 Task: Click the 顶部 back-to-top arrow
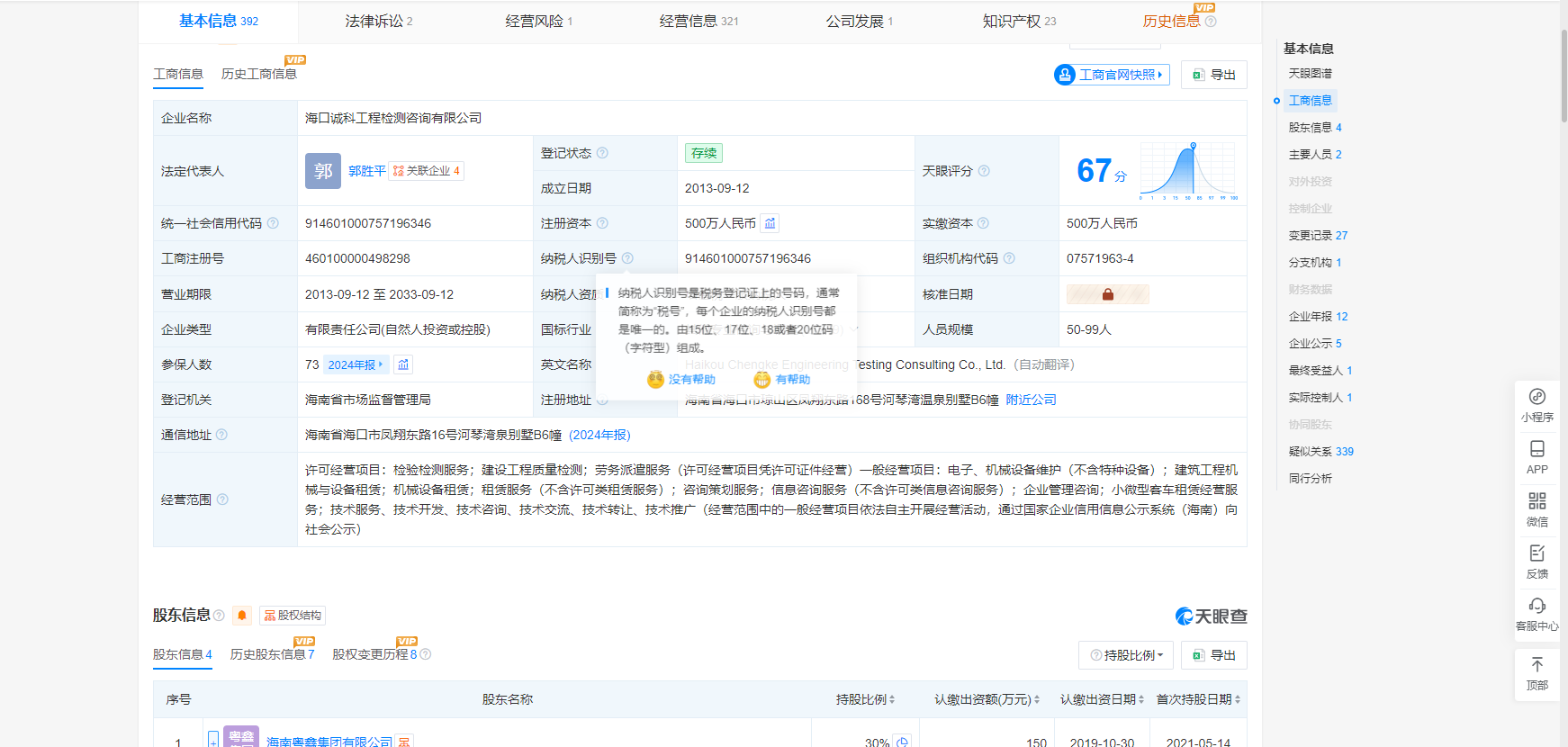[1536, 665]
